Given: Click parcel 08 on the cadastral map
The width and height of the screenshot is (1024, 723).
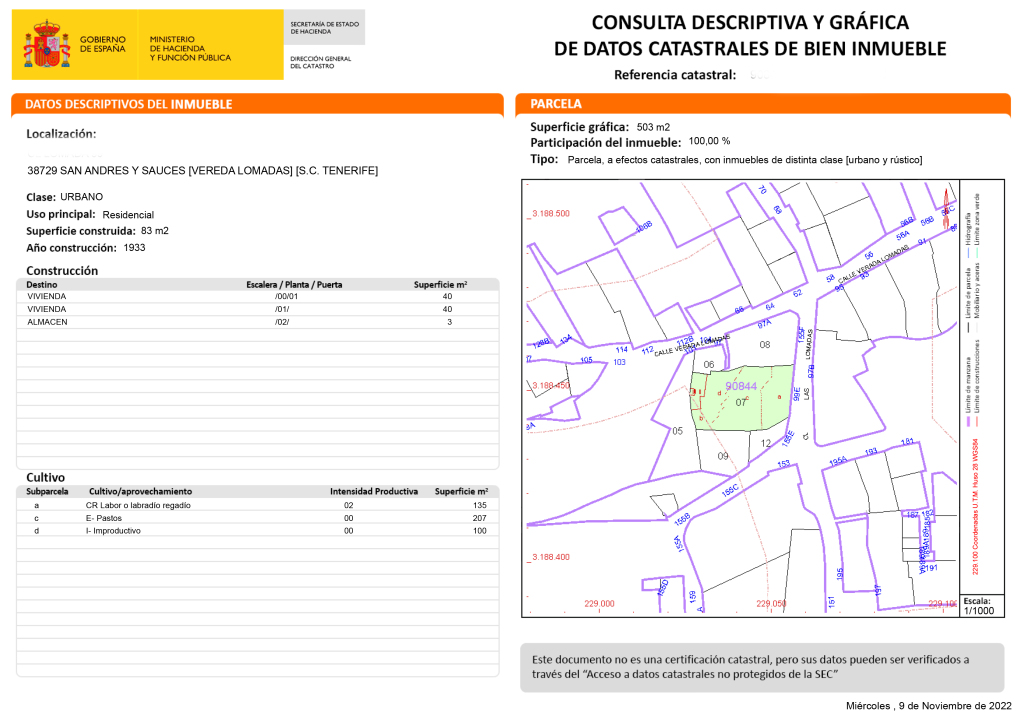Looking at the screenshot, I should [x=765, y=345].
